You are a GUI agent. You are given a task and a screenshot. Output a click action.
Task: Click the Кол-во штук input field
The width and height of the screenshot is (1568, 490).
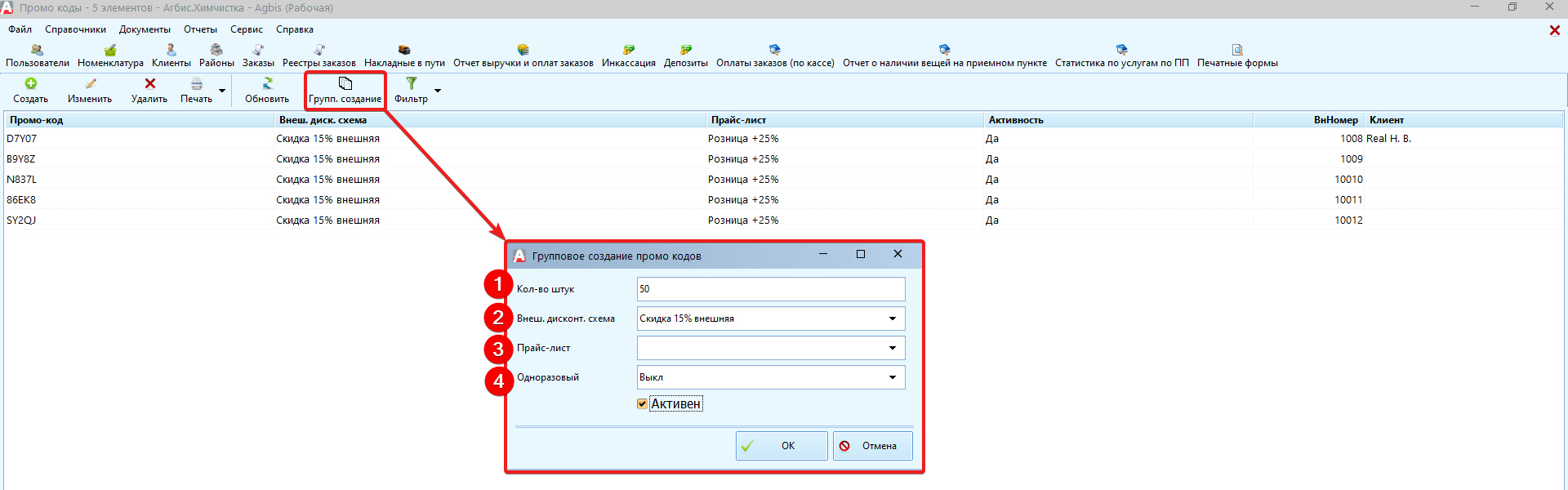[770, 289]
